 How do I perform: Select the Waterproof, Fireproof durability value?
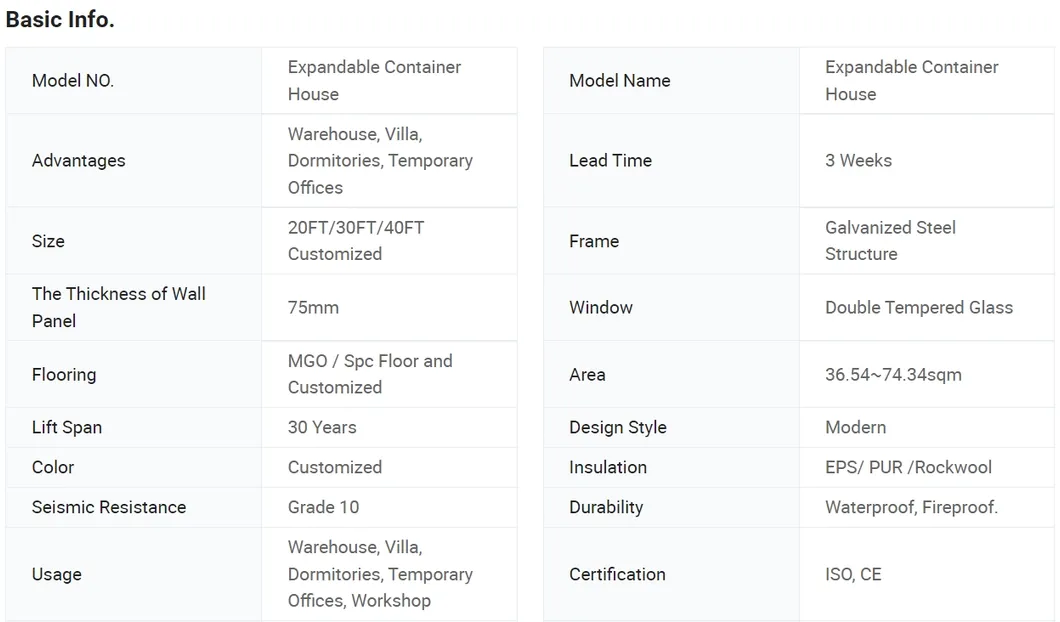tap(911, 507)
